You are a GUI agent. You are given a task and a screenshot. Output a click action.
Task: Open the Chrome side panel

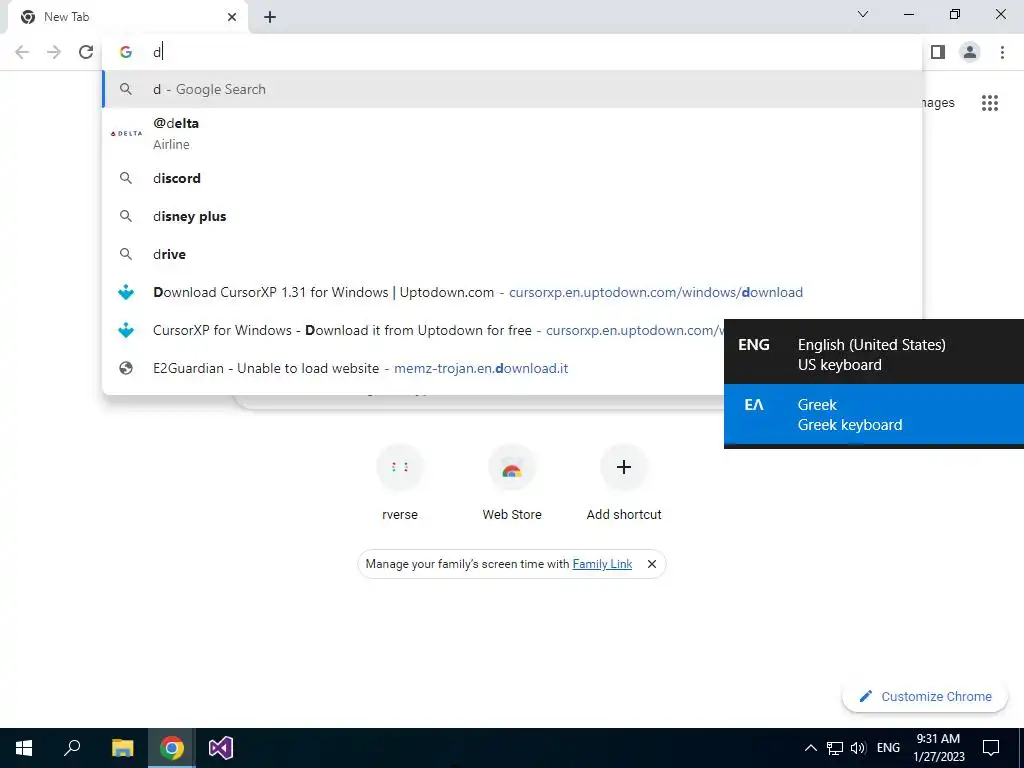pos(938,52)
